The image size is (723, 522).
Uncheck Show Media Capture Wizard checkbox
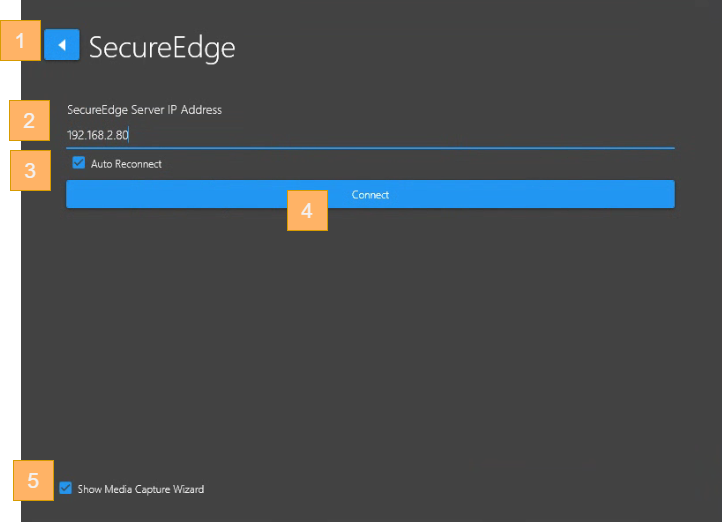coord(65,488)
